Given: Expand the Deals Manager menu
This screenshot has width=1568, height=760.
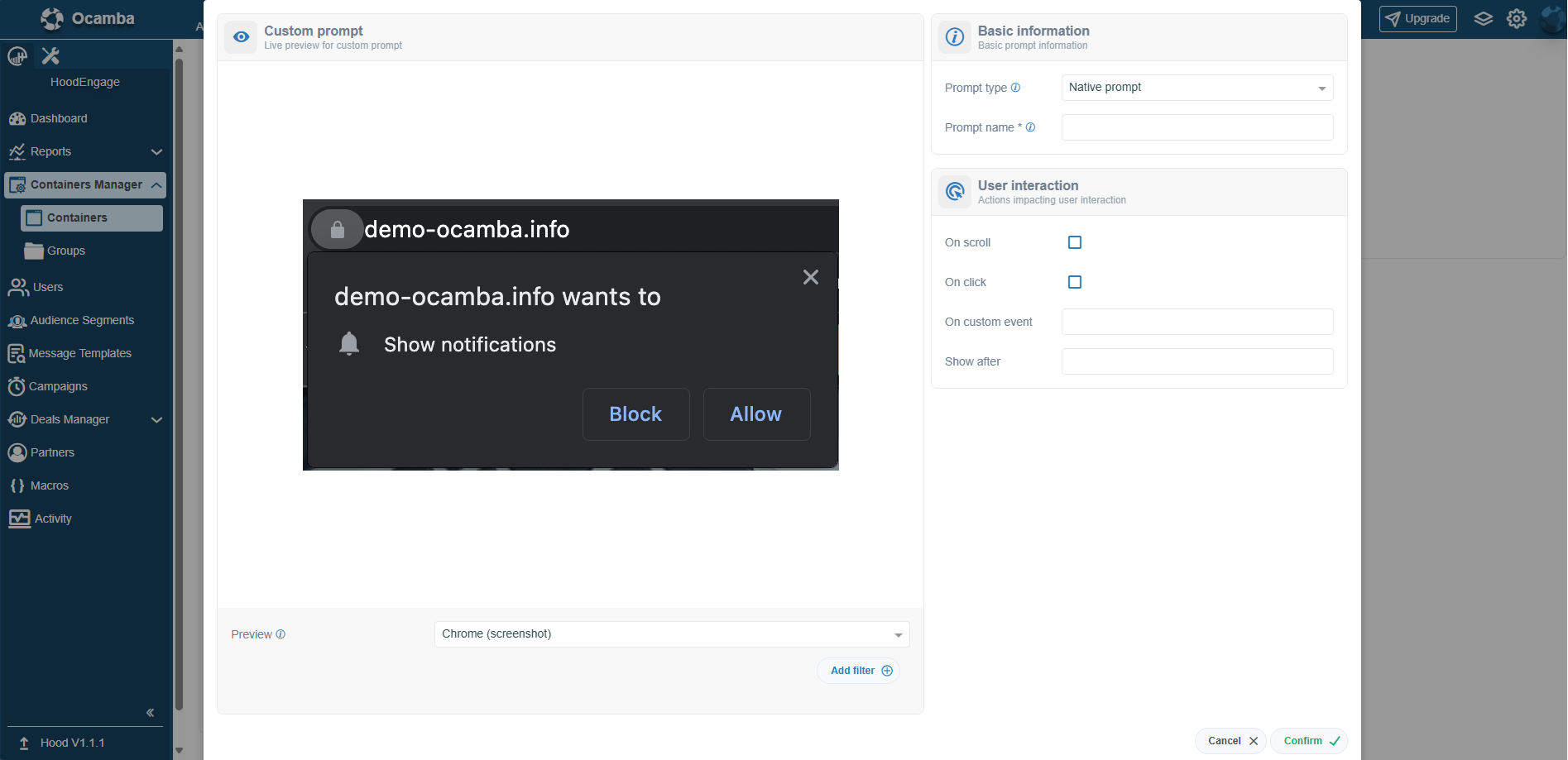Looking at the screenshot, I should tap(84, 419).
